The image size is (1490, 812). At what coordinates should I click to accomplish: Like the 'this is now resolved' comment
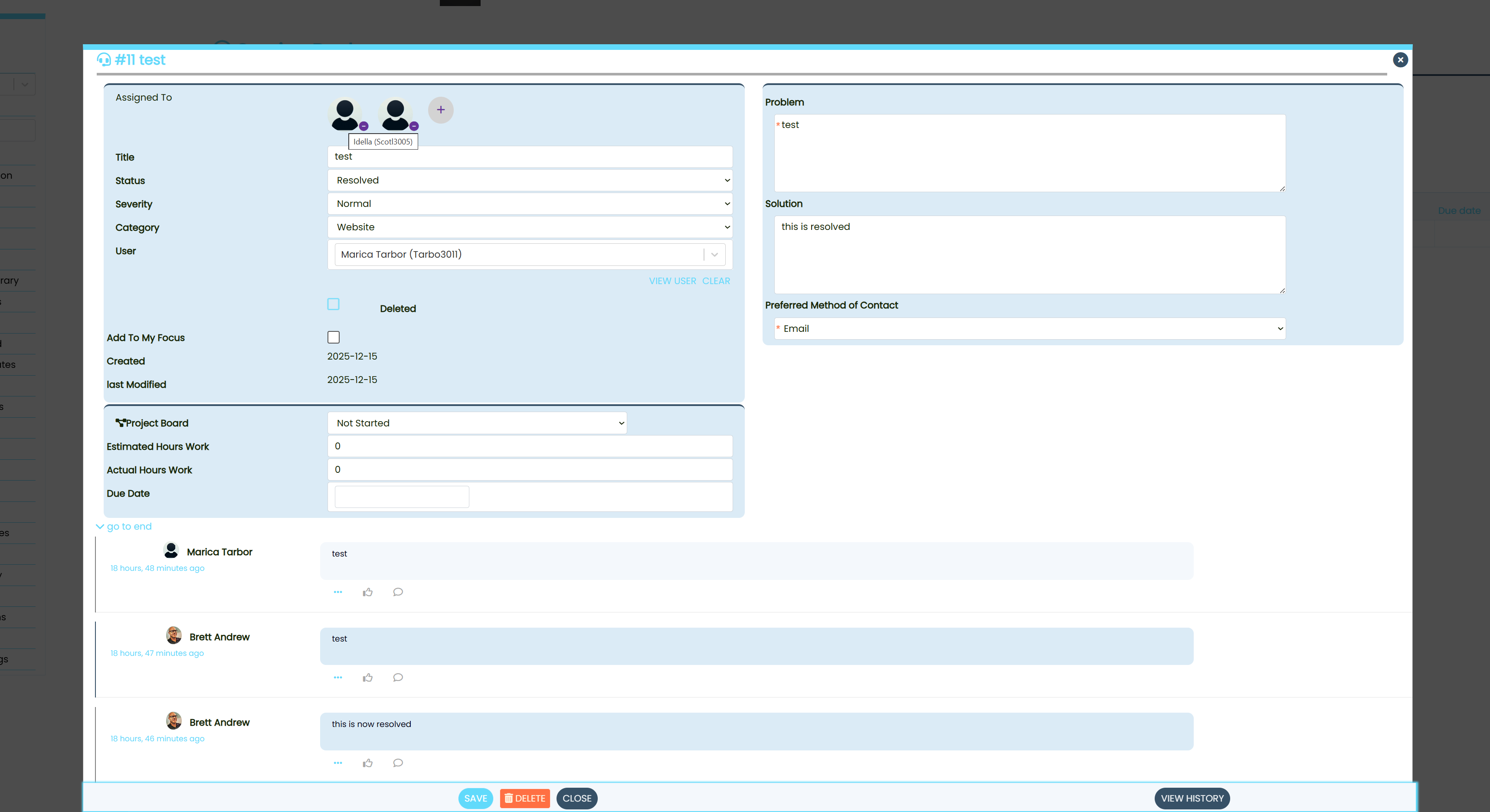point(367,763)
